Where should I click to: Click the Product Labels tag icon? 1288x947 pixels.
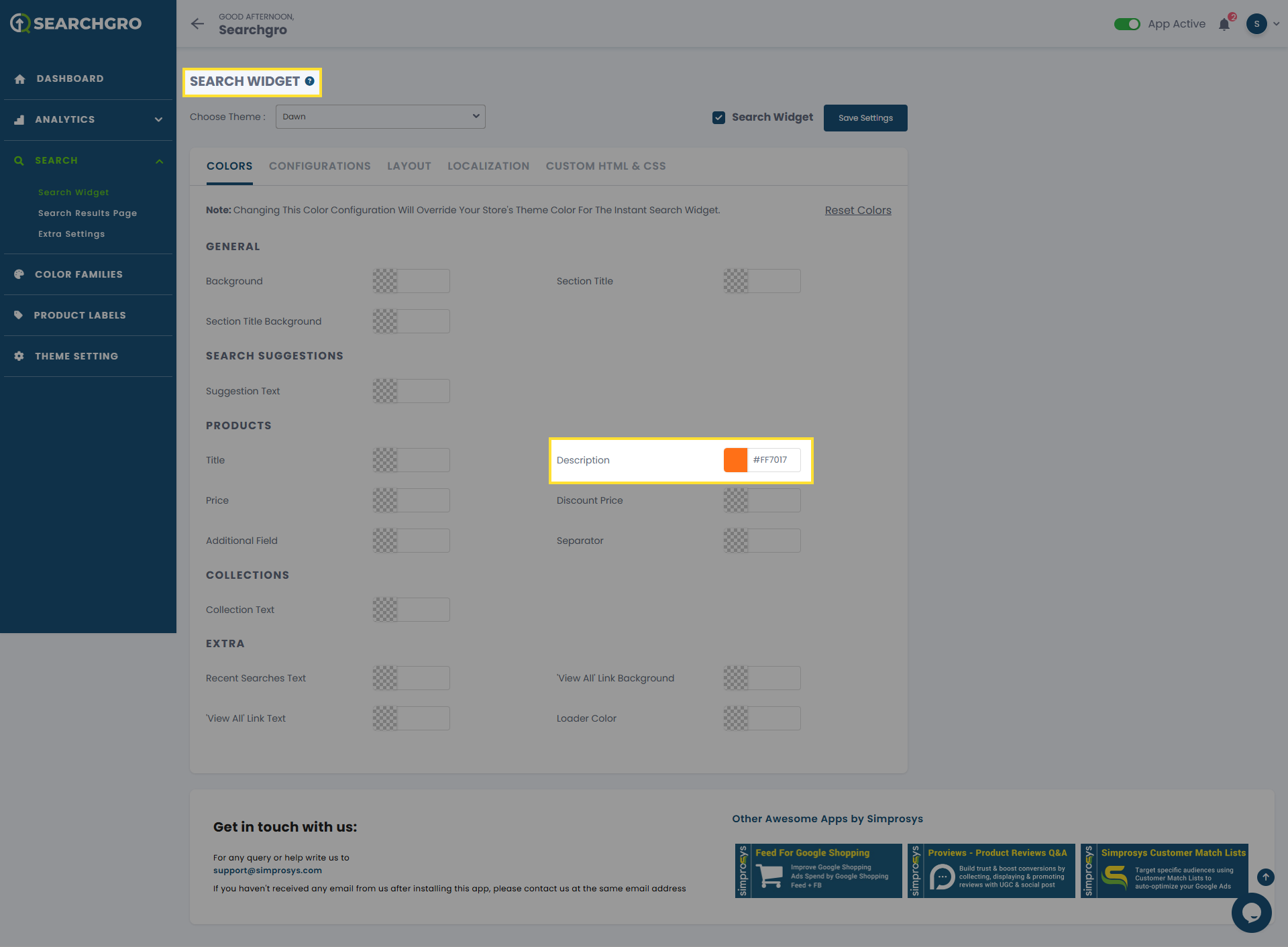click(x=19, y=315)
